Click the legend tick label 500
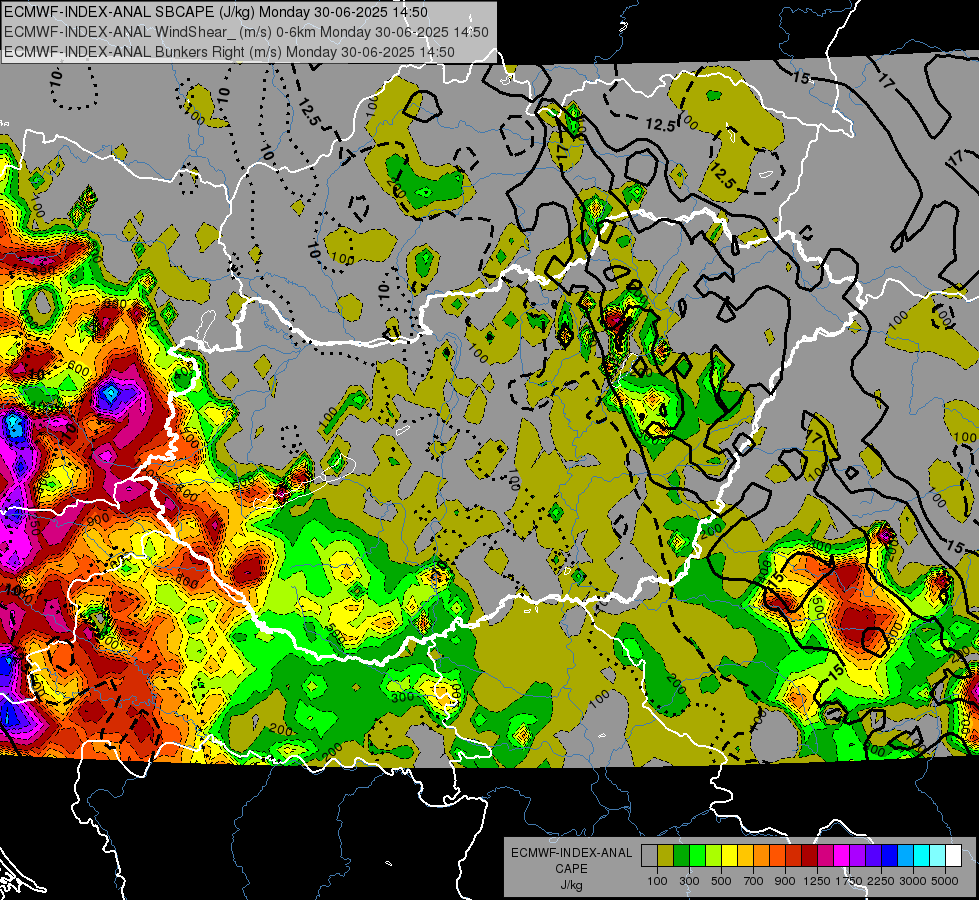979x900 pixels. point(721,881)
